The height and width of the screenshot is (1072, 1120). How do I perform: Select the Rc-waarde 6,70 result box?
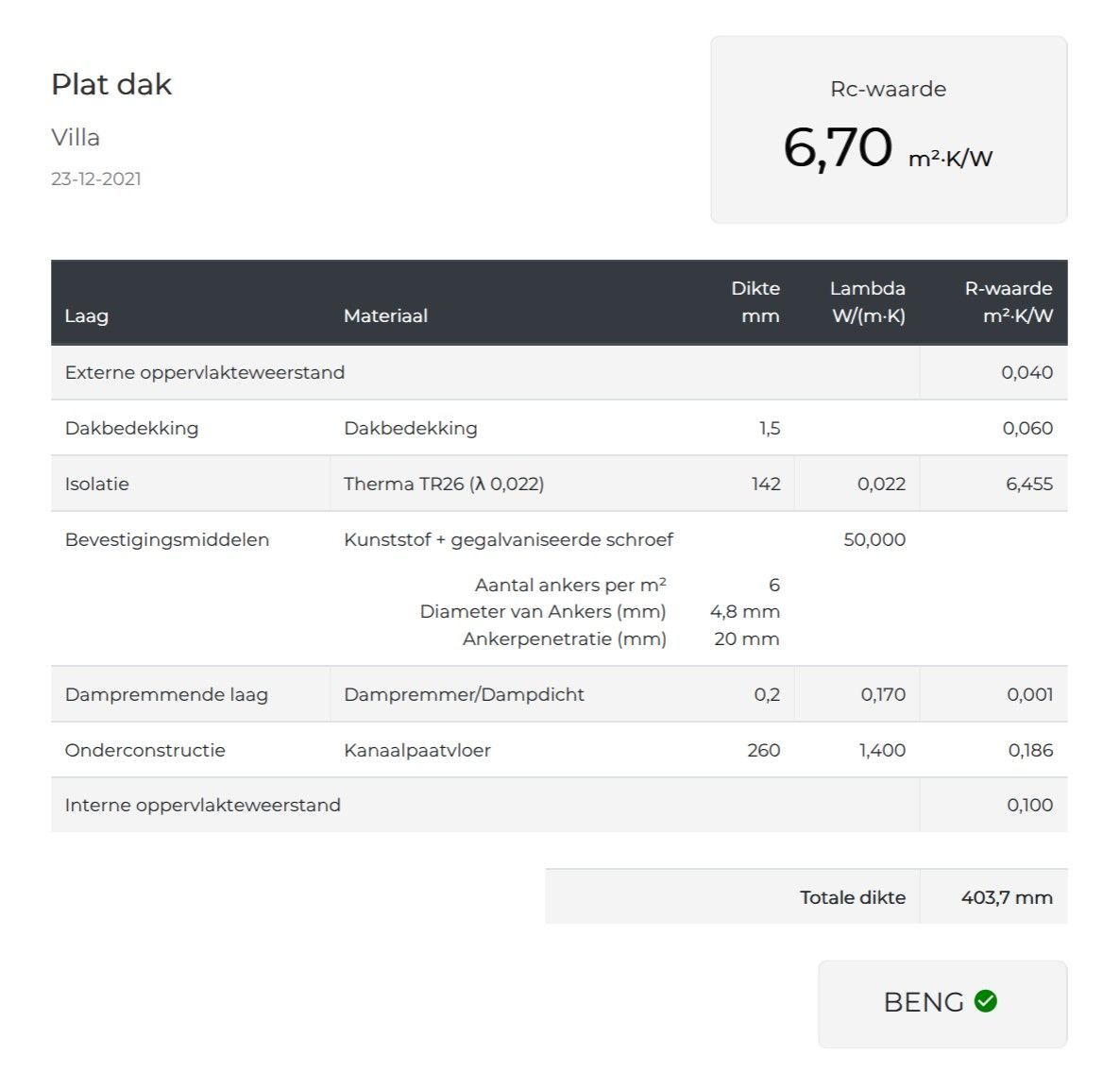888,130
